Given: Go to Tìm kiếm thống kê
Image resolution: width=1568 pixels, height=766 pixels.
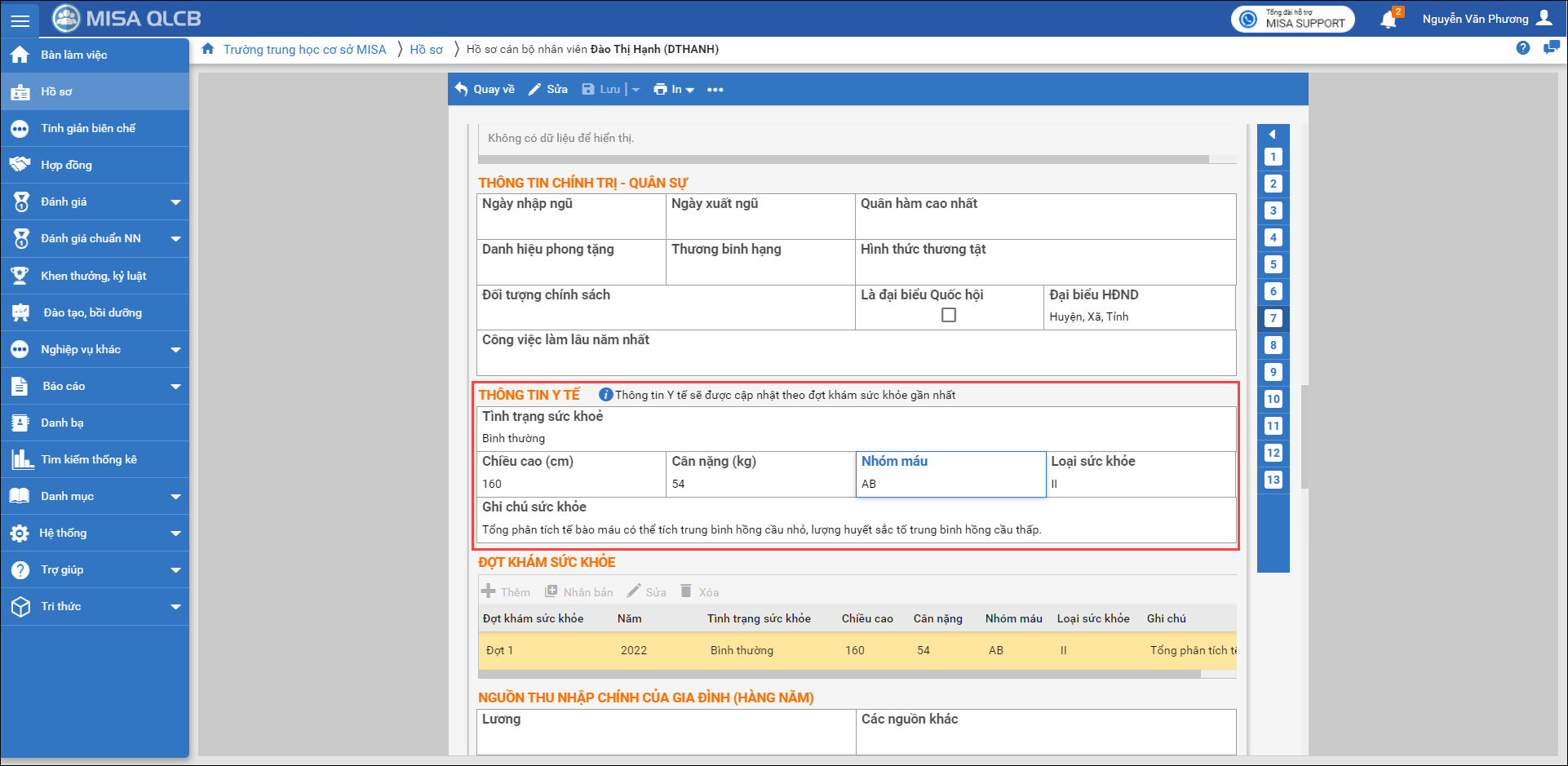Looking at the screenshot, I should click(x=88, y=459).
